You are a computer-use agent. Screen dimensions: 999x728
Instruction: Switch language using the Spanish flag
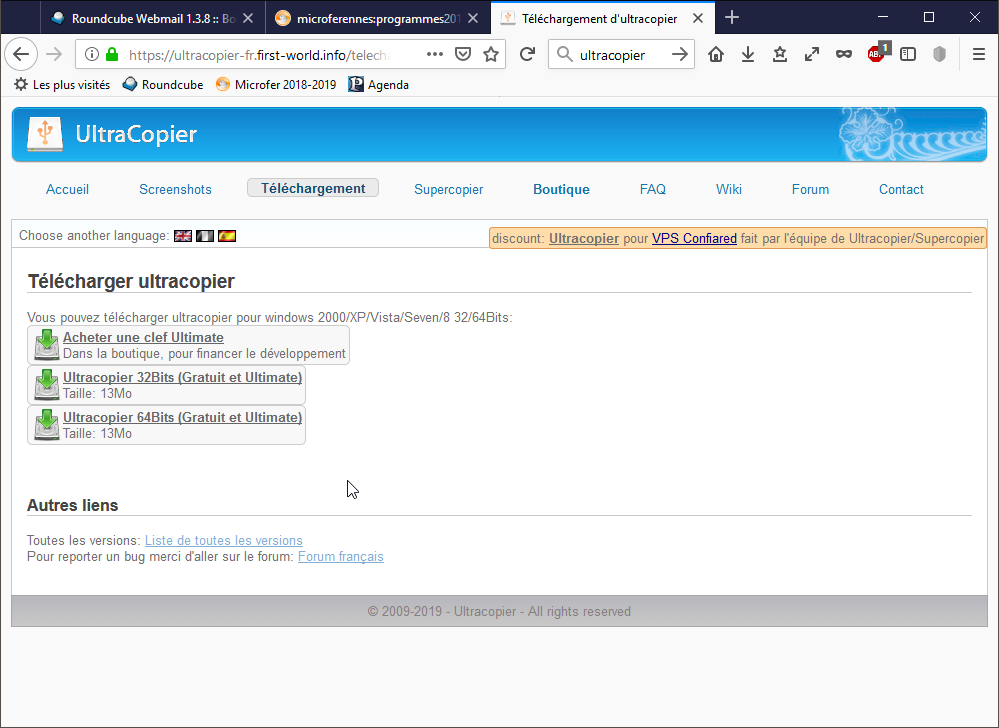pos(227,236)
